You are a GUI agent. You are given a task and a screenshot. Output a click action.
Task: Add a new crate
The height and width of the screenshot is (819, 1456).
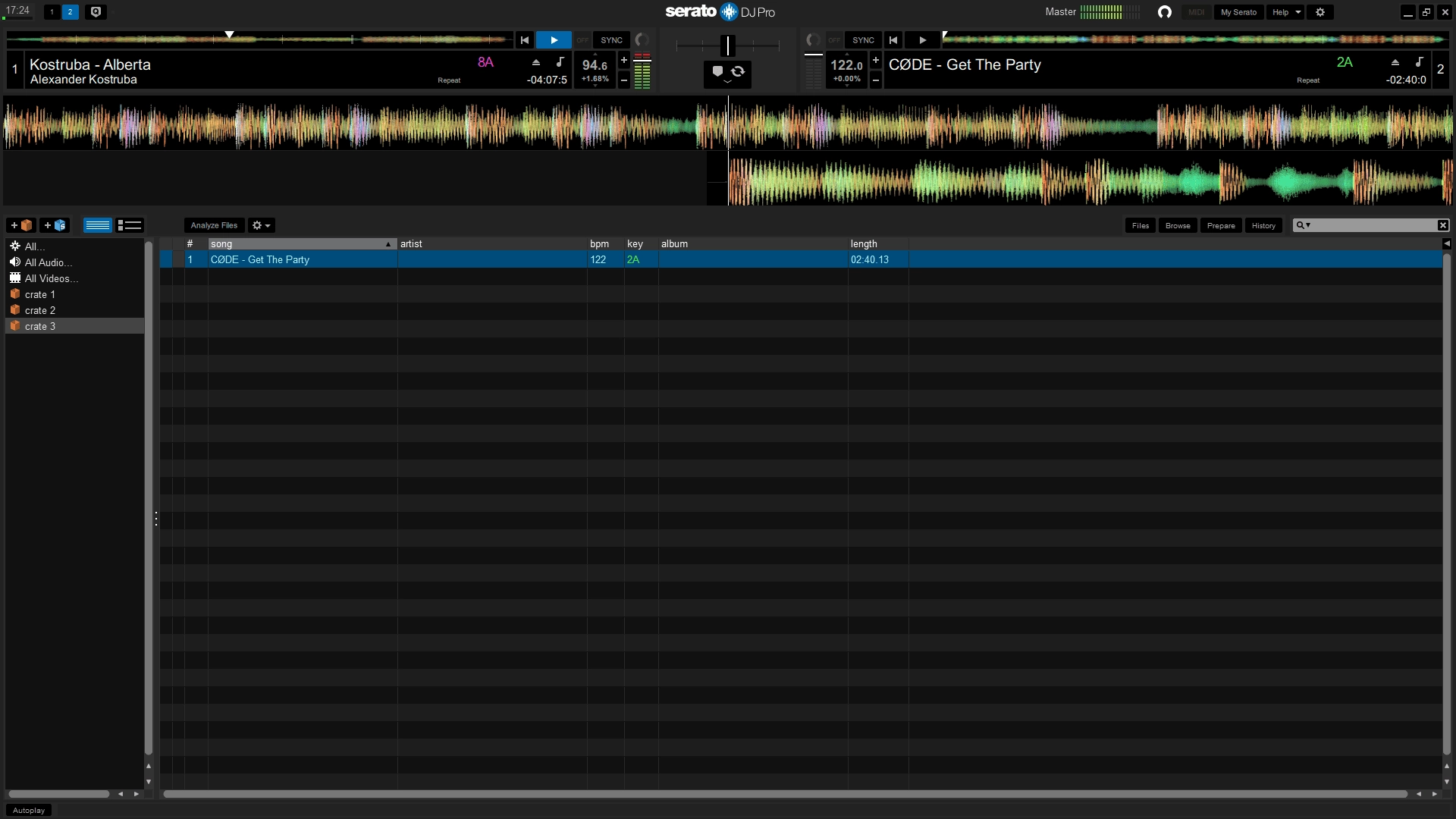[x=21, y=225]
